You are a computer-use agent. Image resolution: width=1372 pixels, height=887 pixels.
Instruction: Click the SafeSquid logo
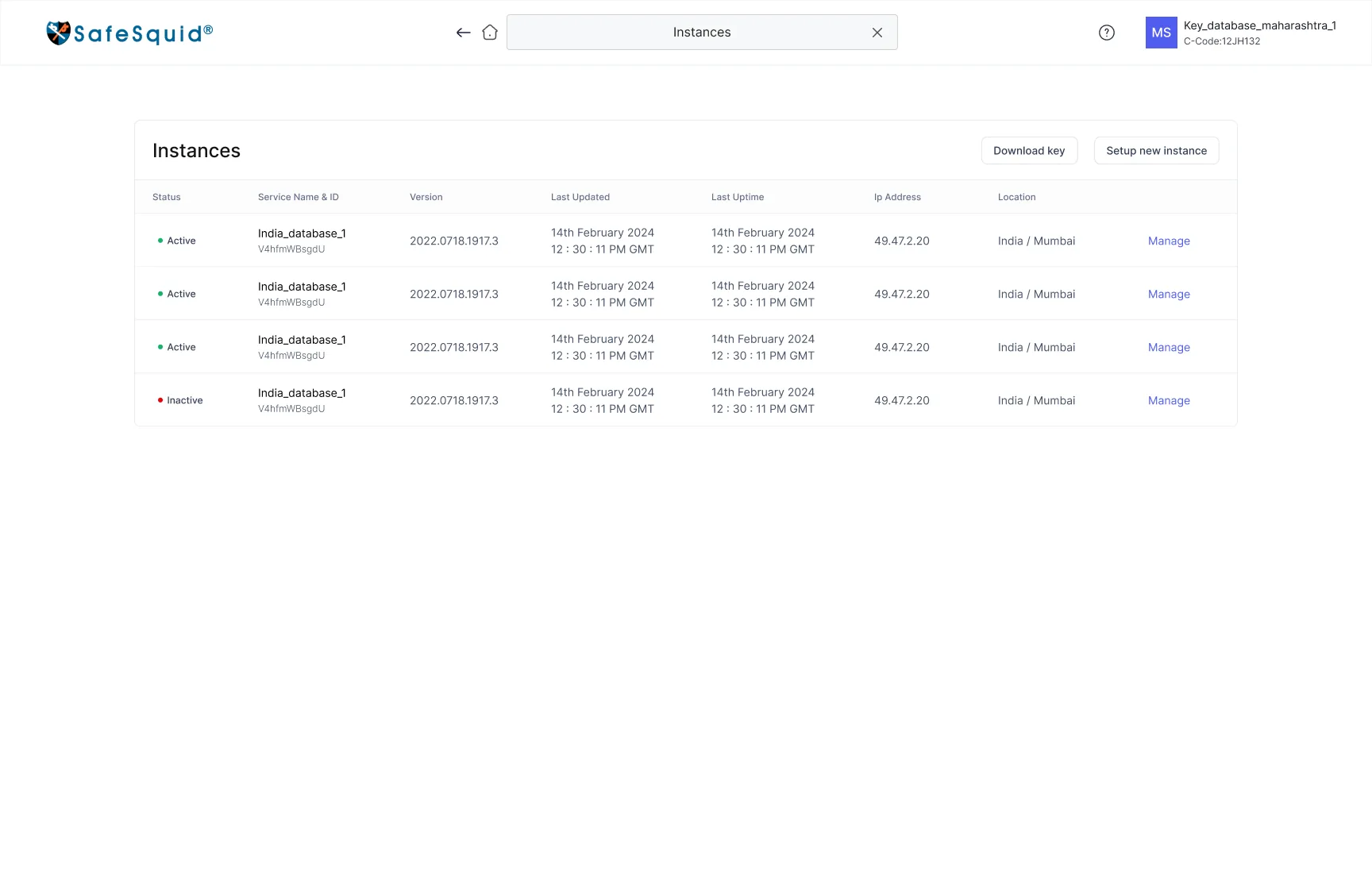point(129,33)
